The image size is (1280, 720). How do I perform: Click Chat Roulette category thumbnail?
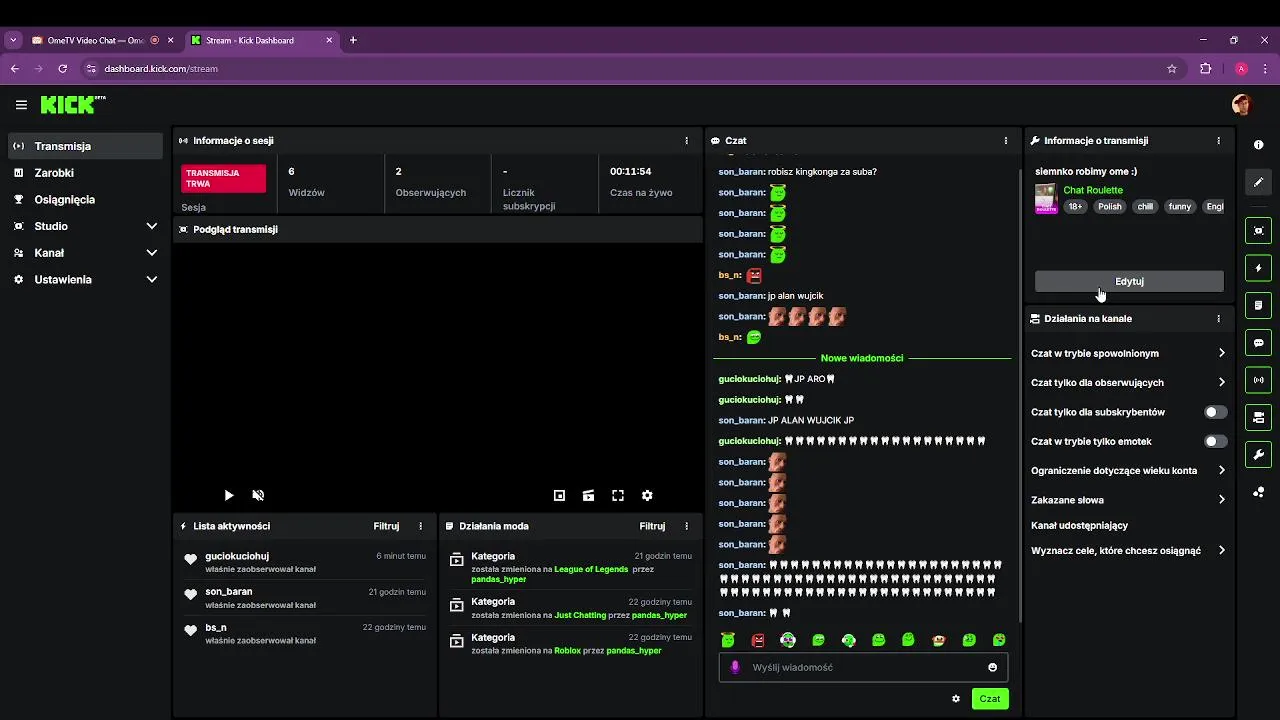point(1045,198)
